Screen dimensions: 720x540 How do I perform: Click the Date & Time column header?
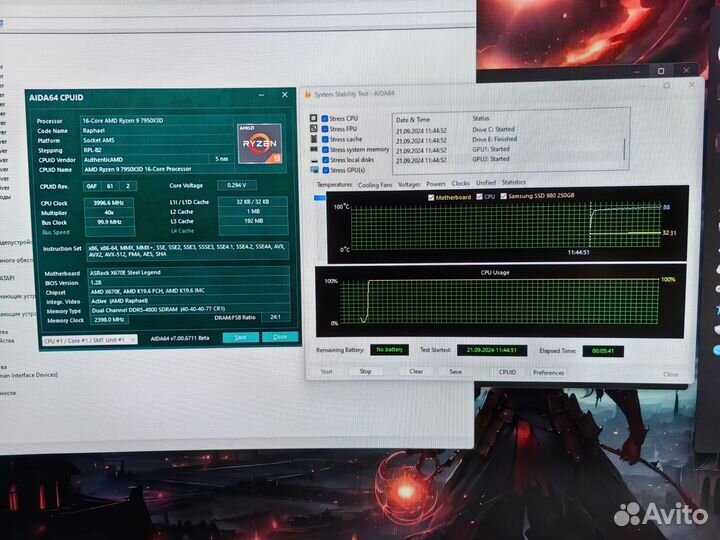(x=413, y=120)
